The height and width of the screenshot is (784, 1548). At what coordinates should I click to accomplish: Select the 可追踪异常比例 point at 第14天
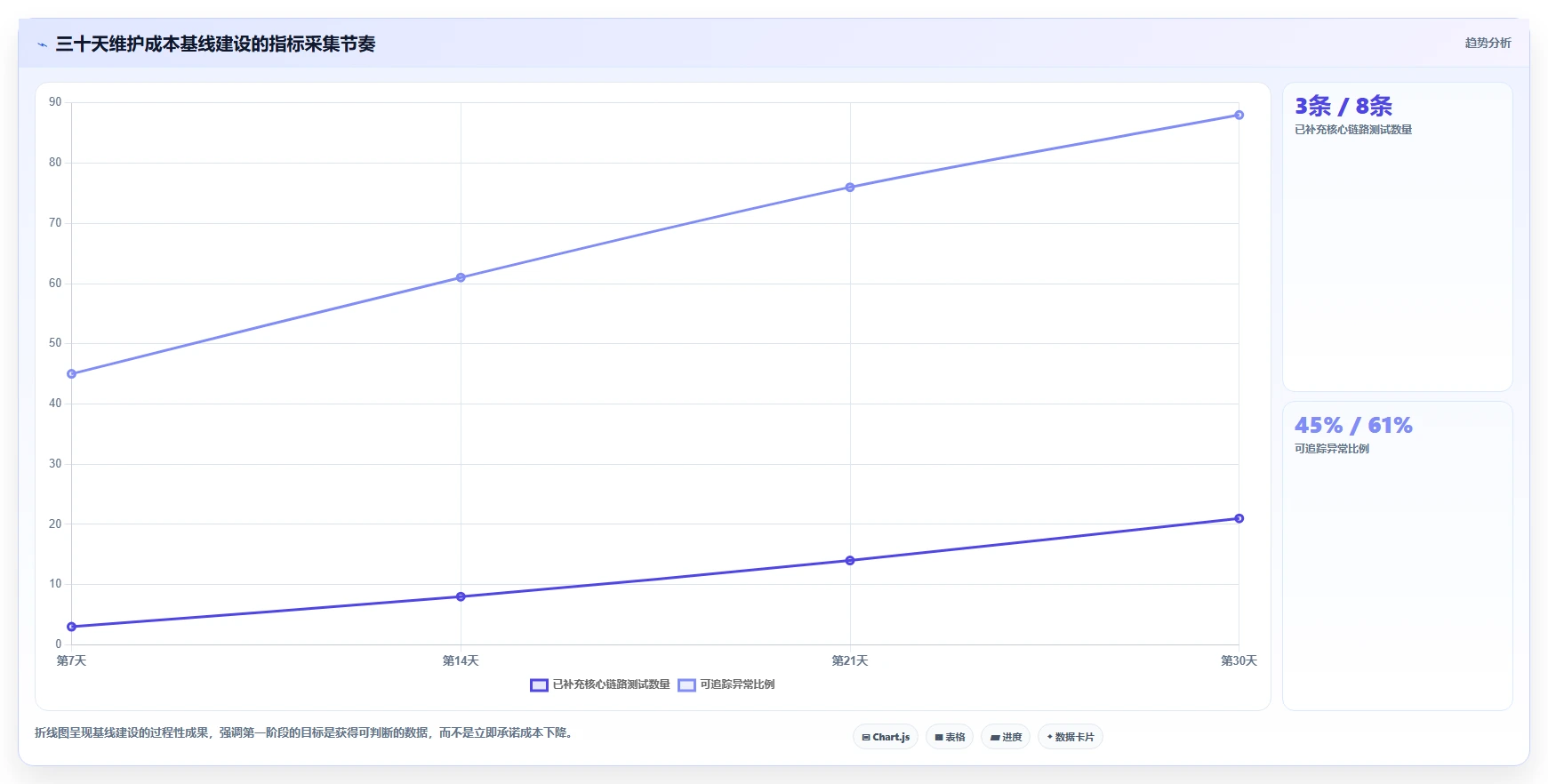tap(461, 278)
